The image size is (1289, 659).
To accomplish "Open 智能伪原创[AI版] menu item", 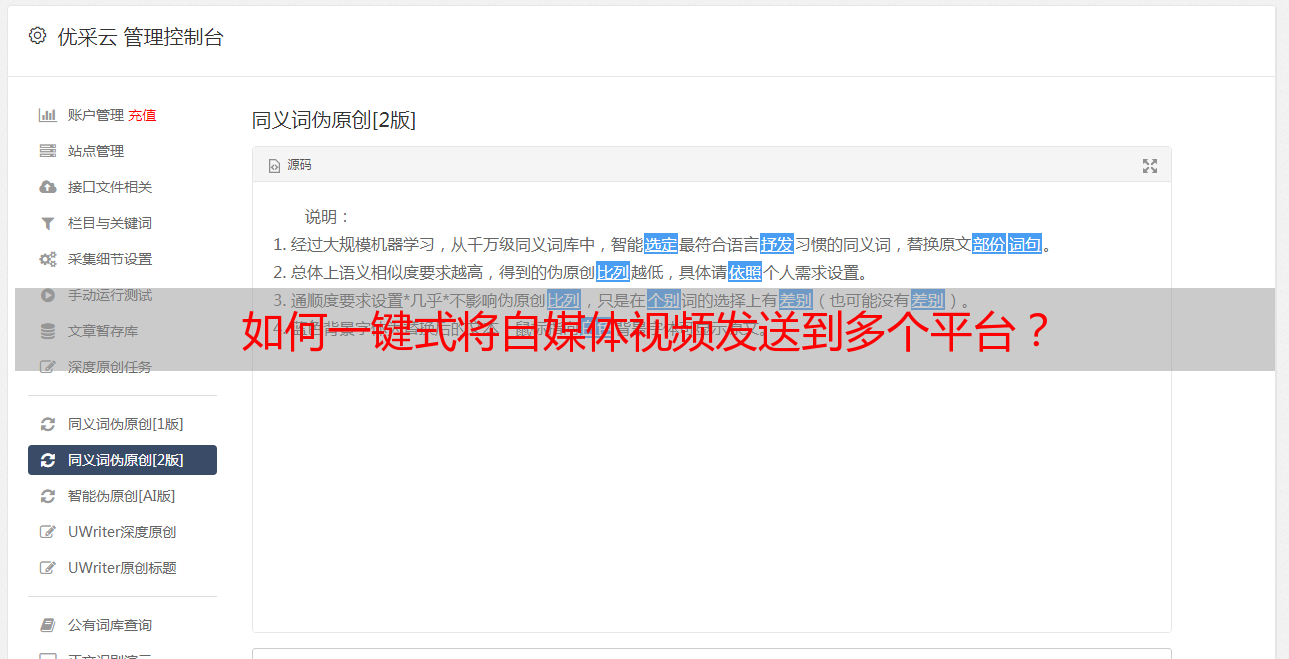I will pos(122,496).
